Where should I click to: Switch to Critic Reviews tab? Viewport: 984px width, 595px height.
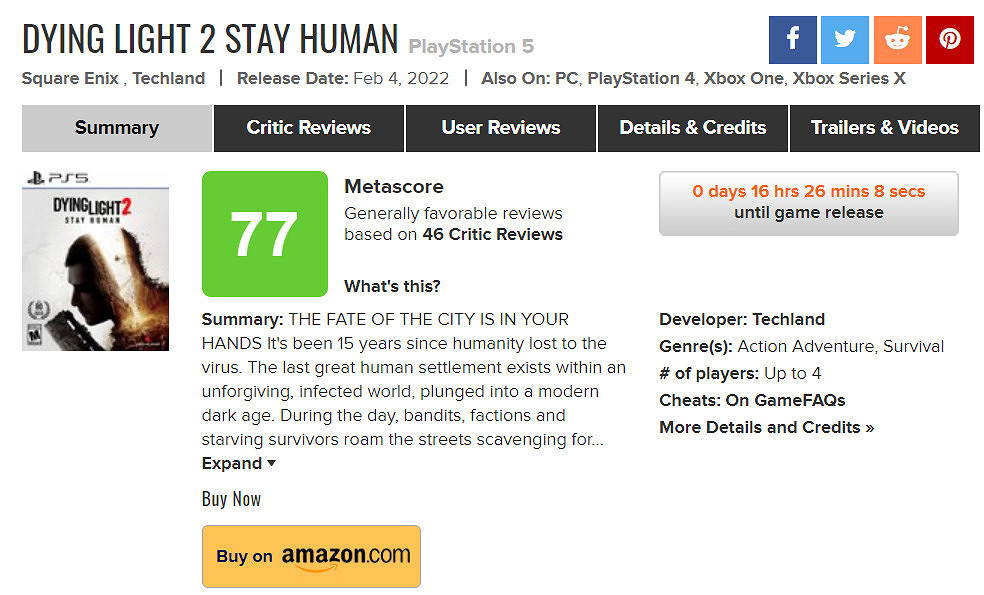[308, 128]
